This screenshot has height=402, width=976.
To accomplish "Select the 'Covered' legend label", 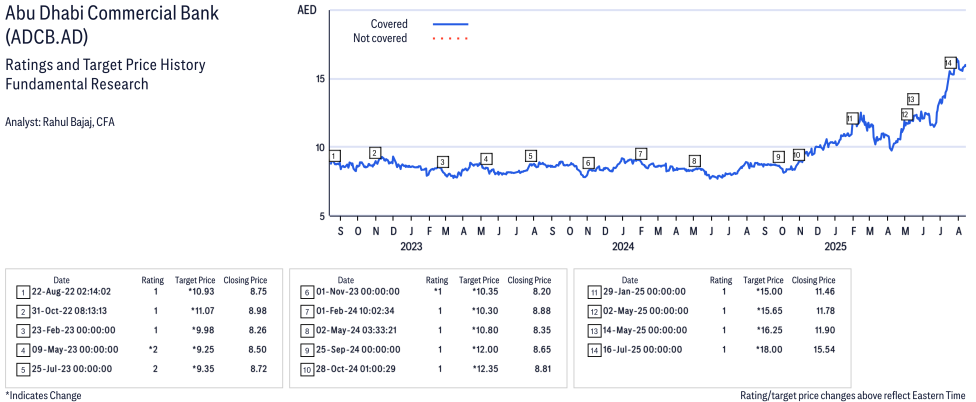I will [x=389, y=24].
